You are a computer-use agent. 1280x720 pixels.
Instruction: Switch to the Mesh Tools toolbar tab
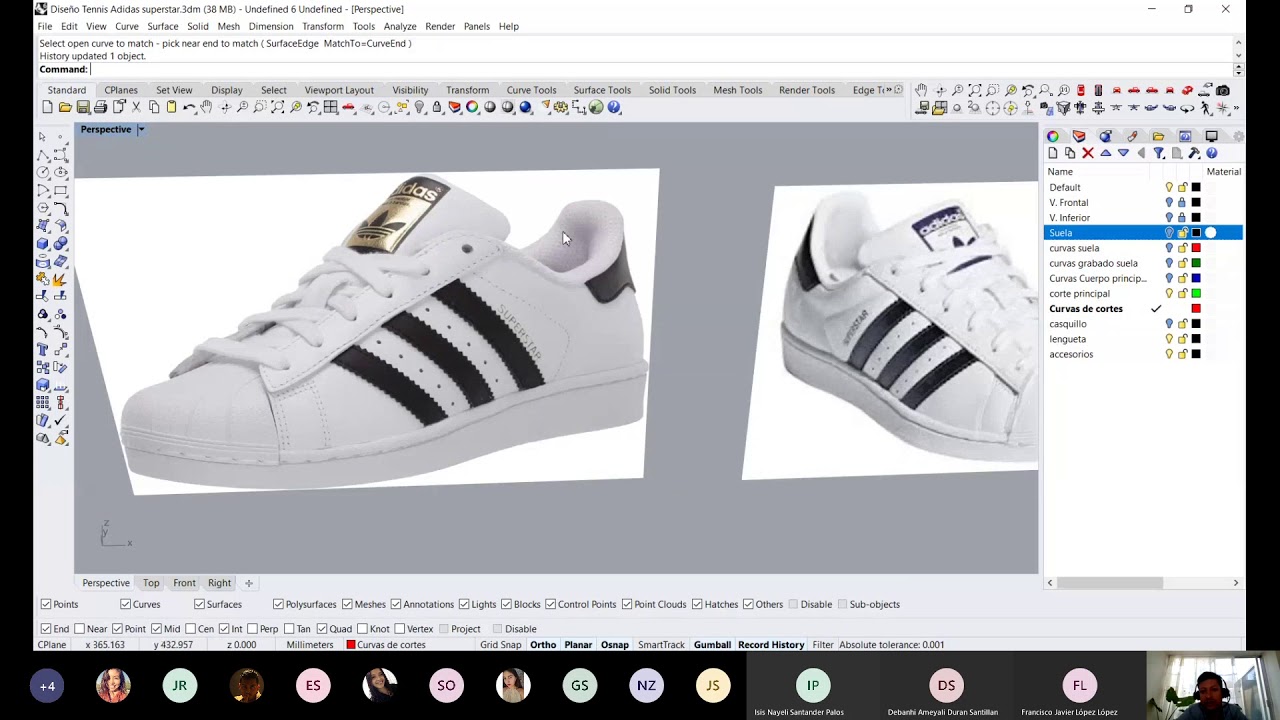738,90
